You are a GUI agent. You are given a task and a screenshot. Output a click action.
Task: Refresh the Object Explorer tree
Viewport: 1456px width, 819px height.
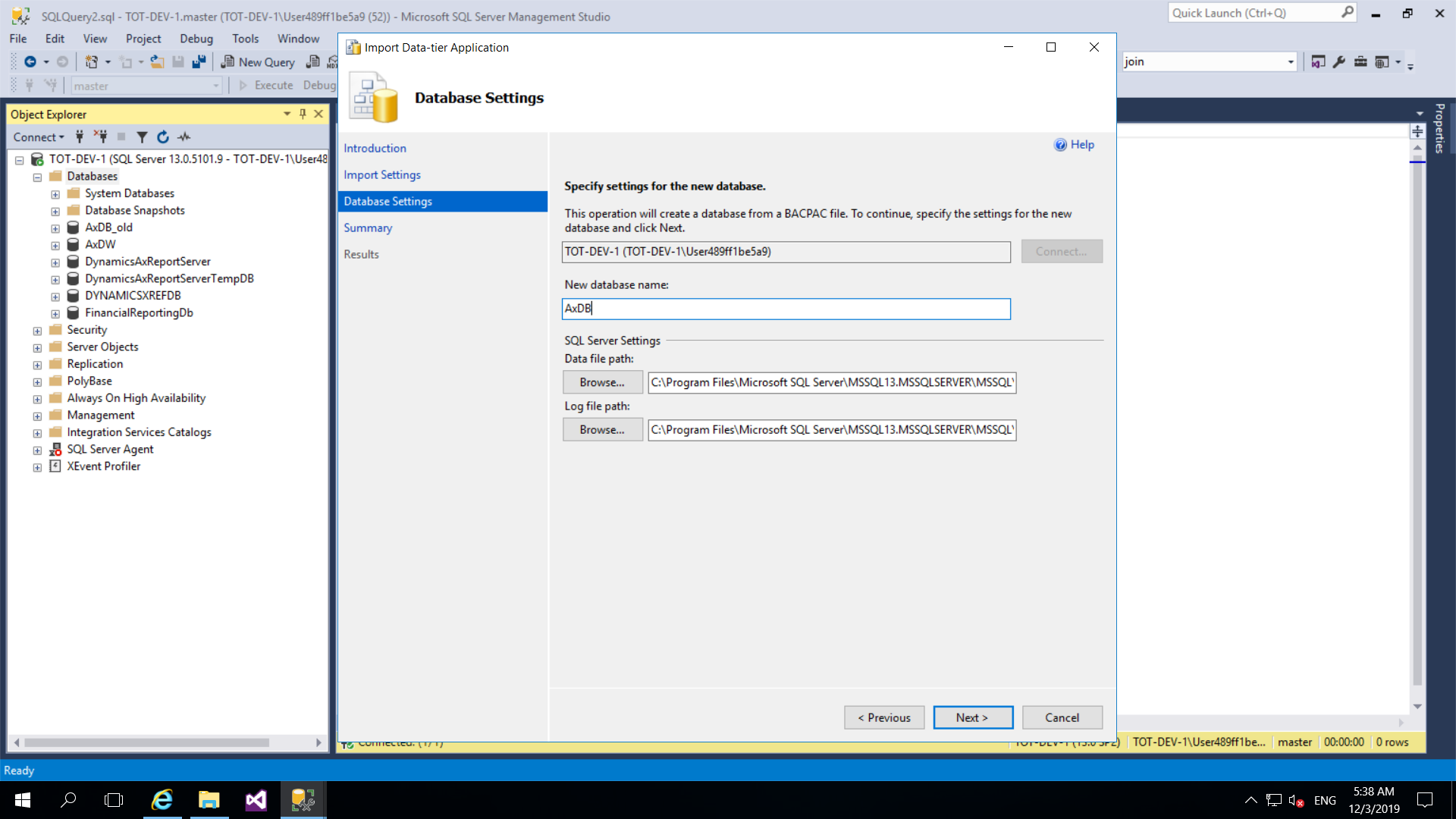point(162,137)
